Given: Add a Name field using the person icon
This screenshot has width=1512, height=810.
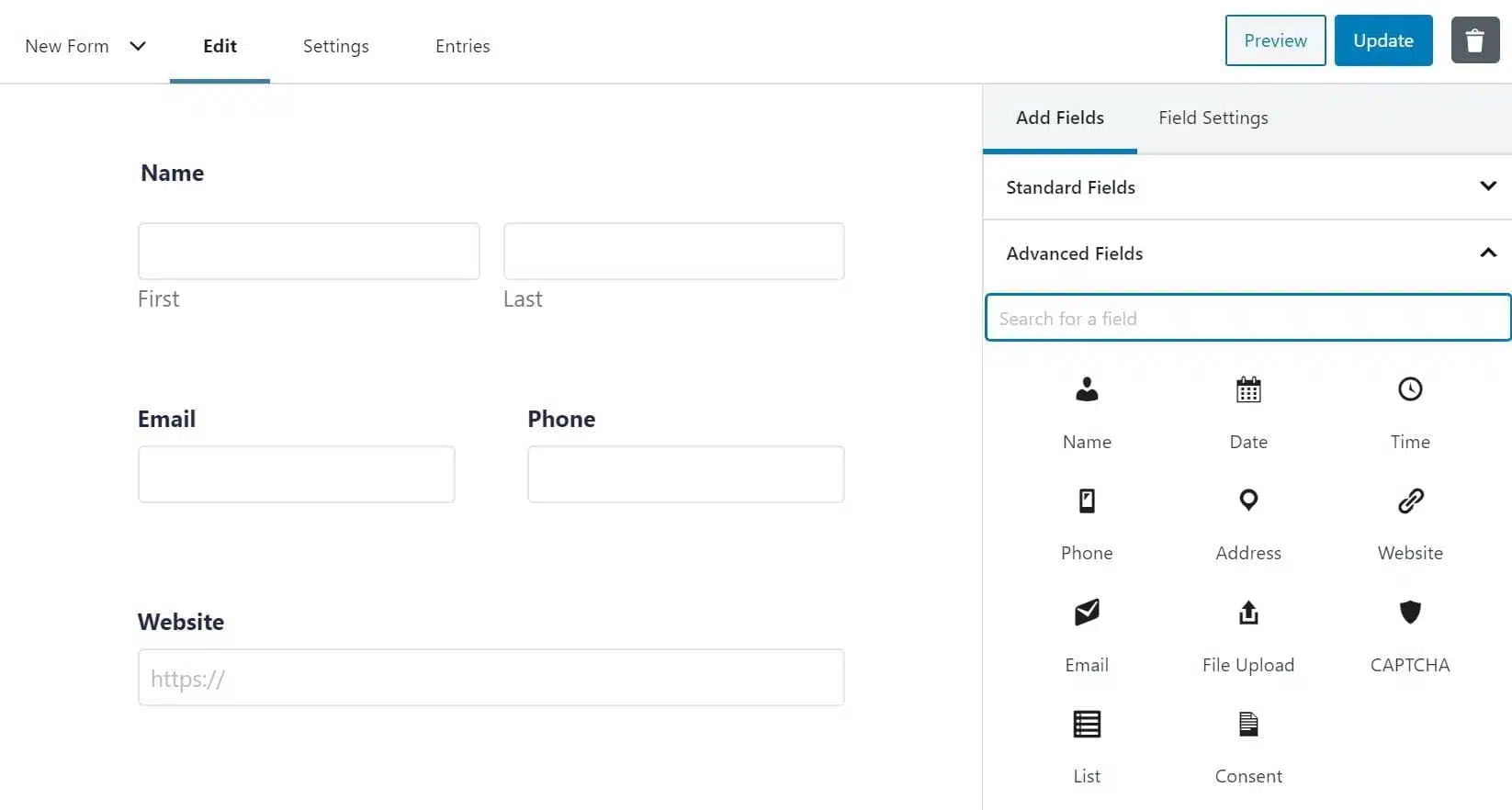Looking at the screenshot, I should tap(1086, 389).
